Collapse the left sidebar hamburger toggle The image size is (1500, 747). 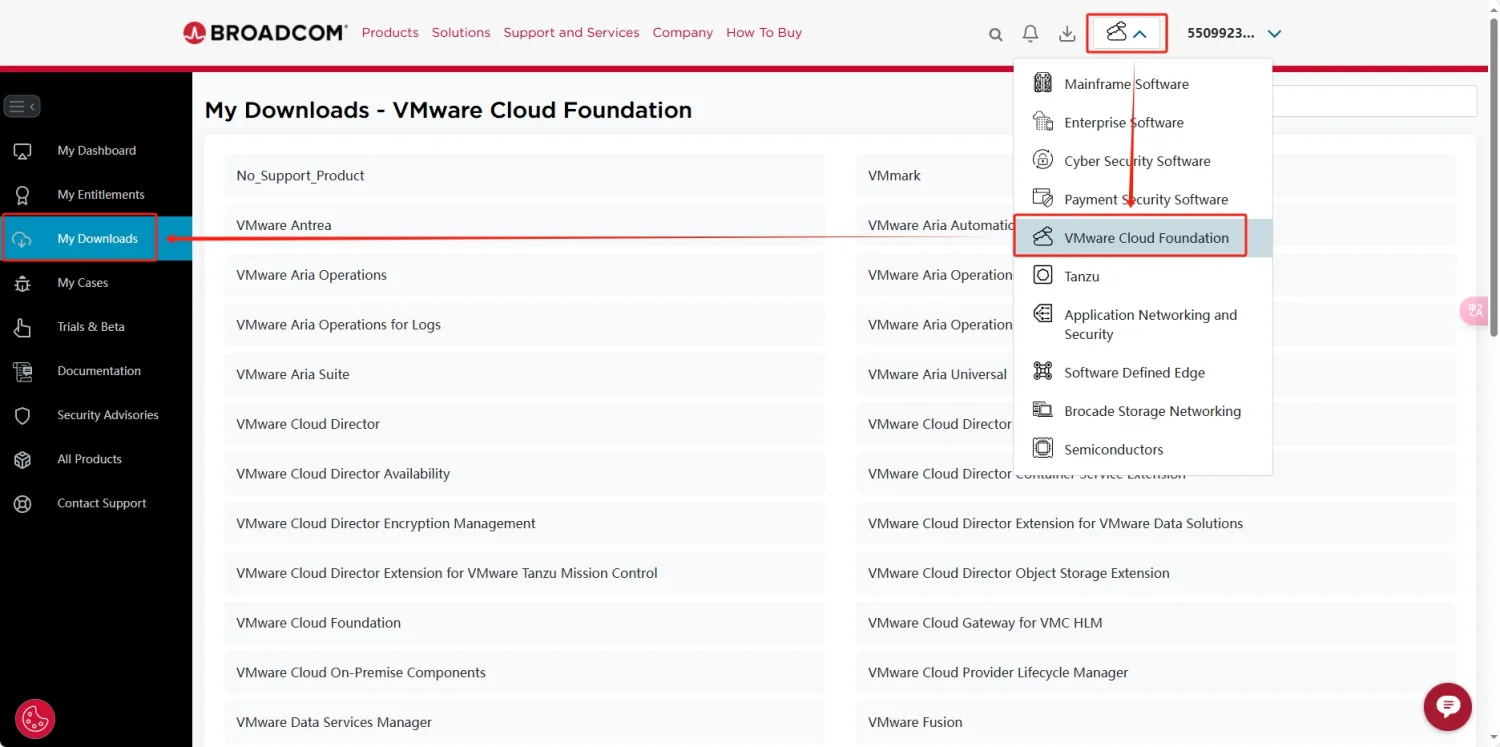tap(22, 106)
